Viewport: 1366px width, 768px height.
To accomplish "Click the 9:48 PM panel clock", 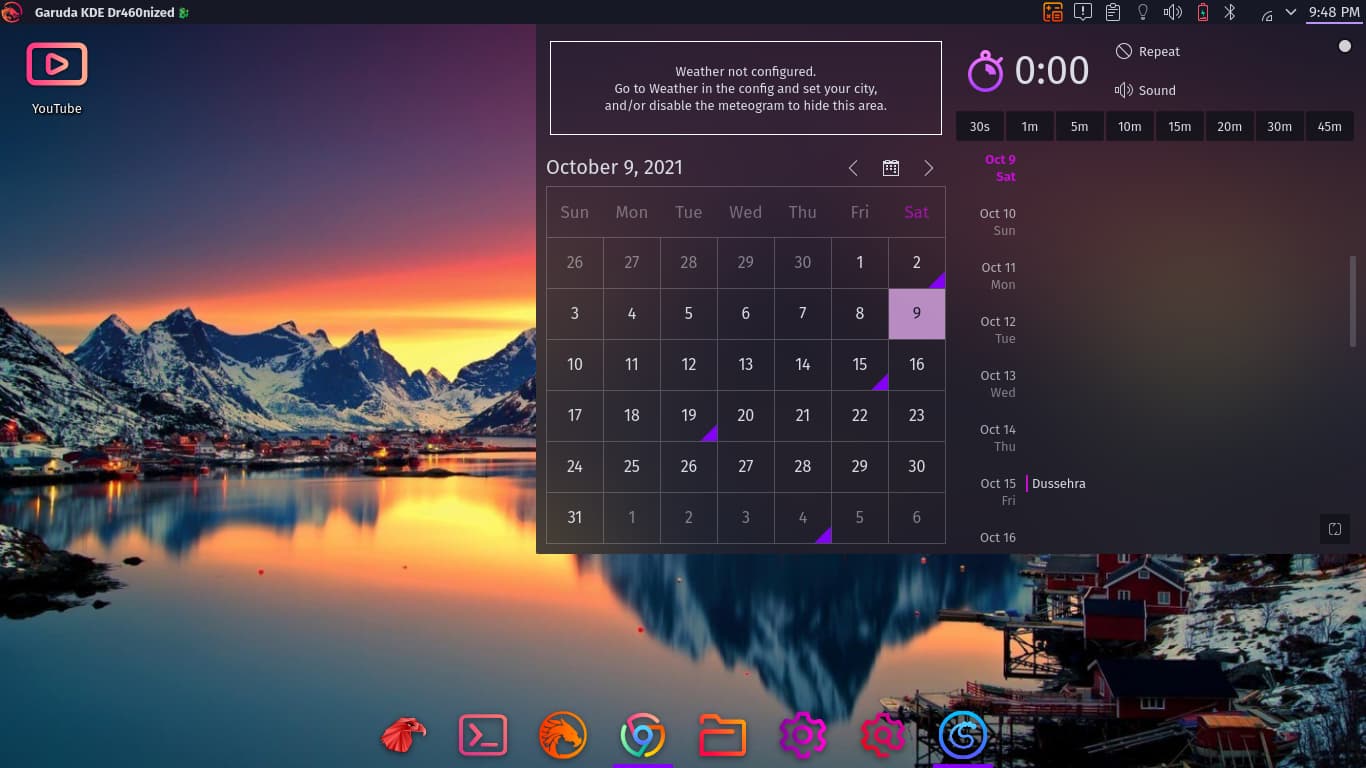I will click(x=1334, y=12).
